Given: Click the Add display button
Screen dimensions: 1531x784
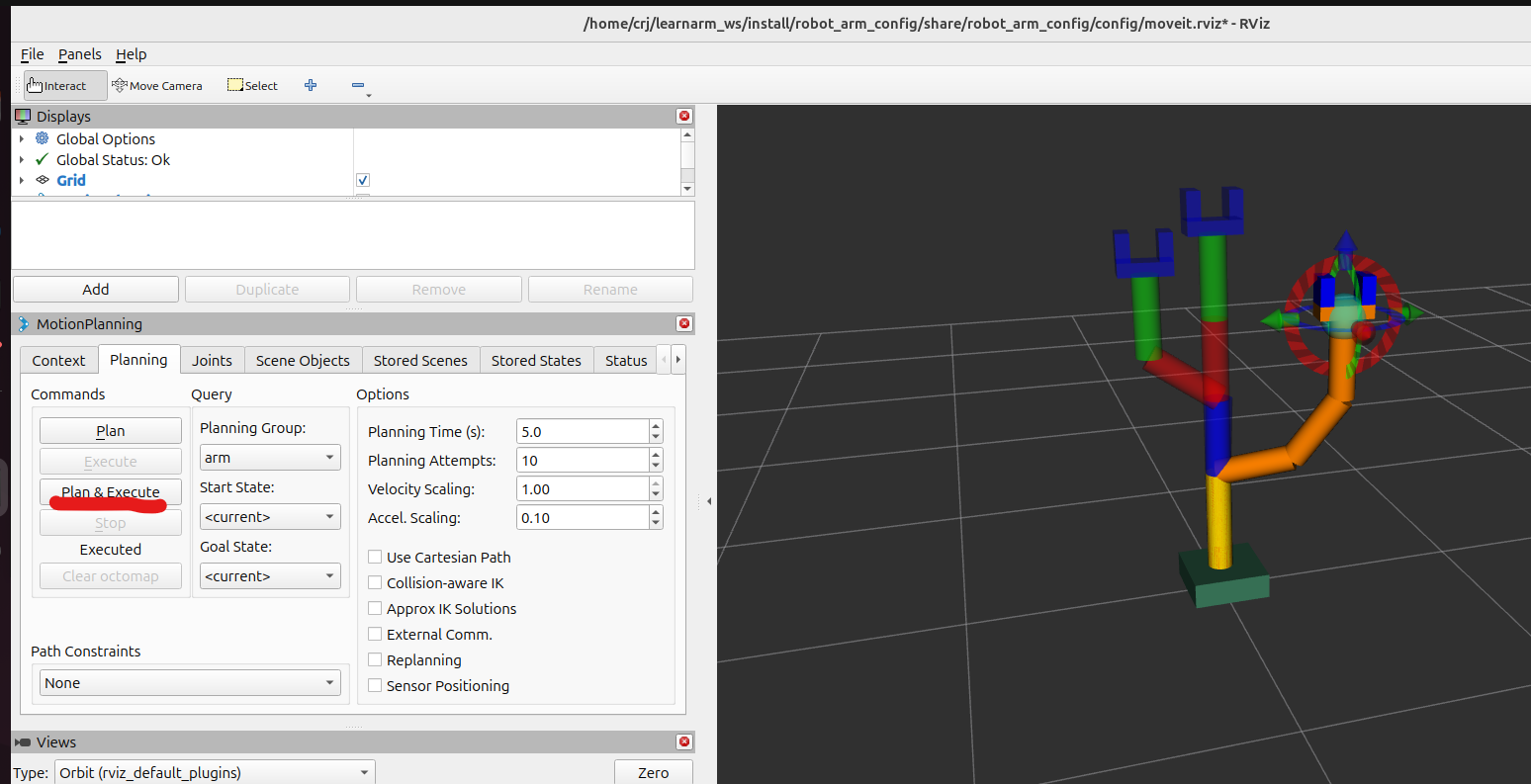Looking at the screenshot, I should 96,289.
